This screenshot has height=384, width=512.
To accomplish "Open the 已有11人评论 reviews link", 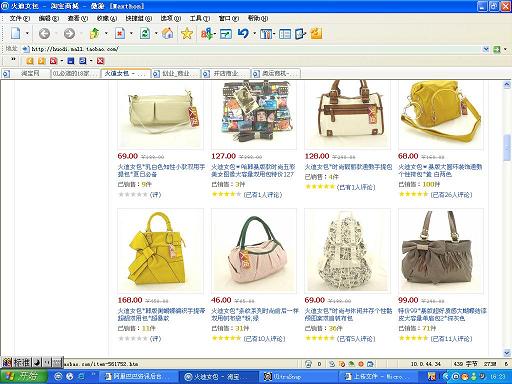I will pos(451,339).
